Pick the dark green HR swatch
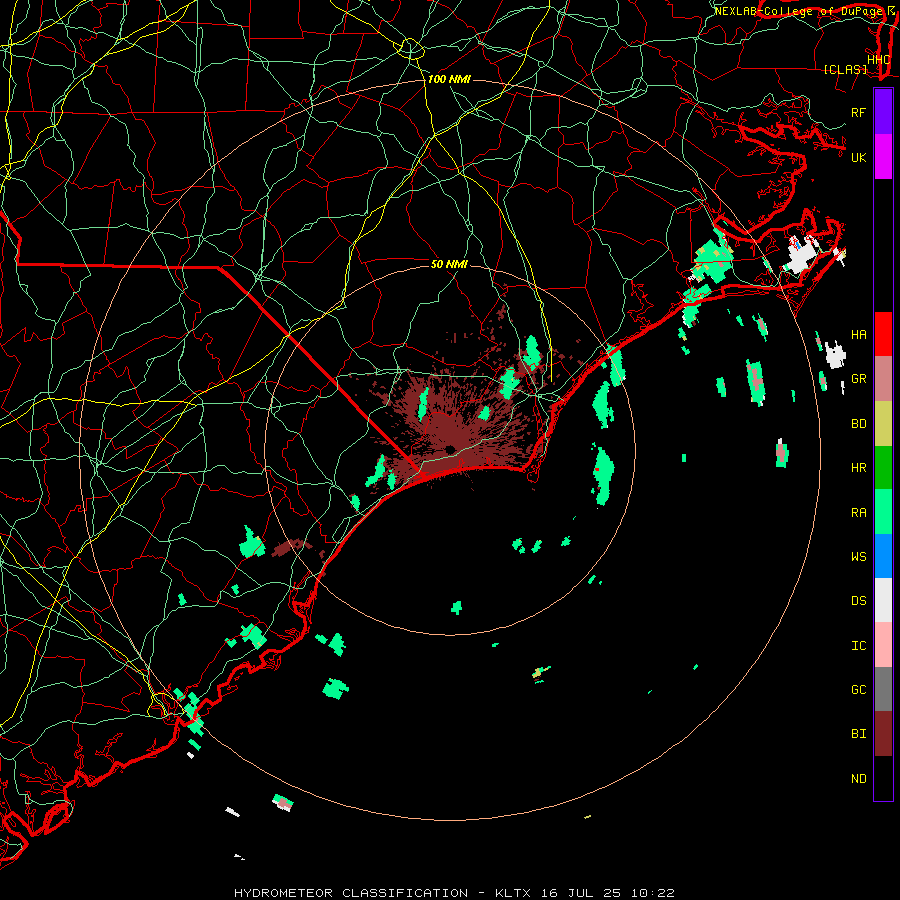This screenshot has height=900, width=900. 883,468
